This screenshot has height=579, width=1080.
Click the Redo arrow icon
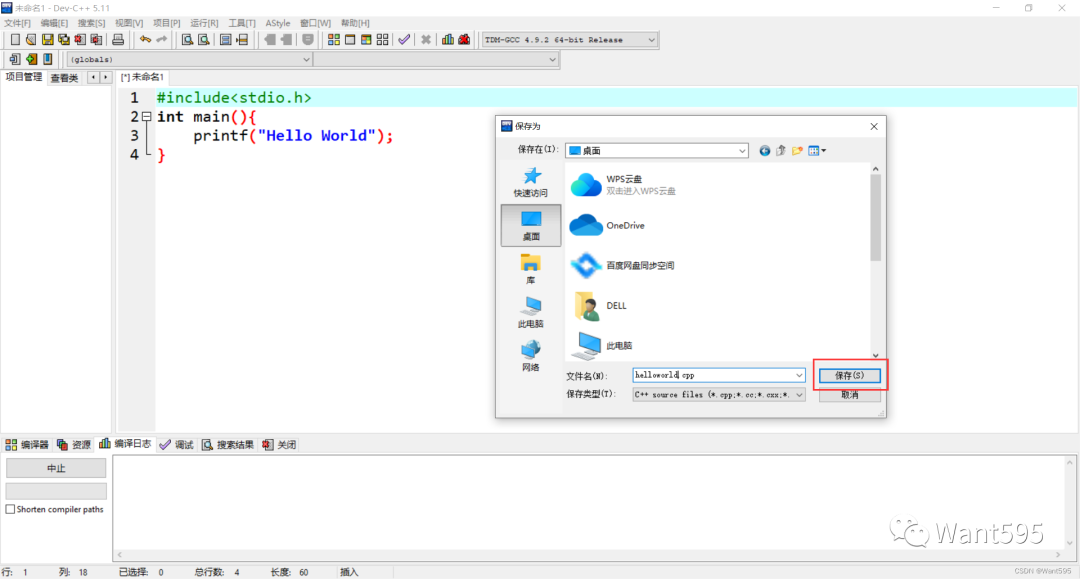[x=161, y=40]
